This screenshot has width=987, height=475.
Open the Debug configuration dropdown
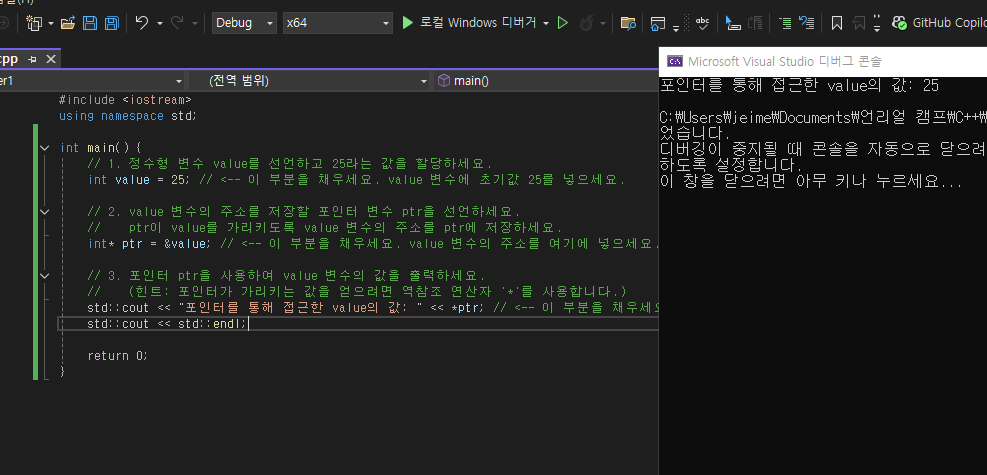click(244, 23)
